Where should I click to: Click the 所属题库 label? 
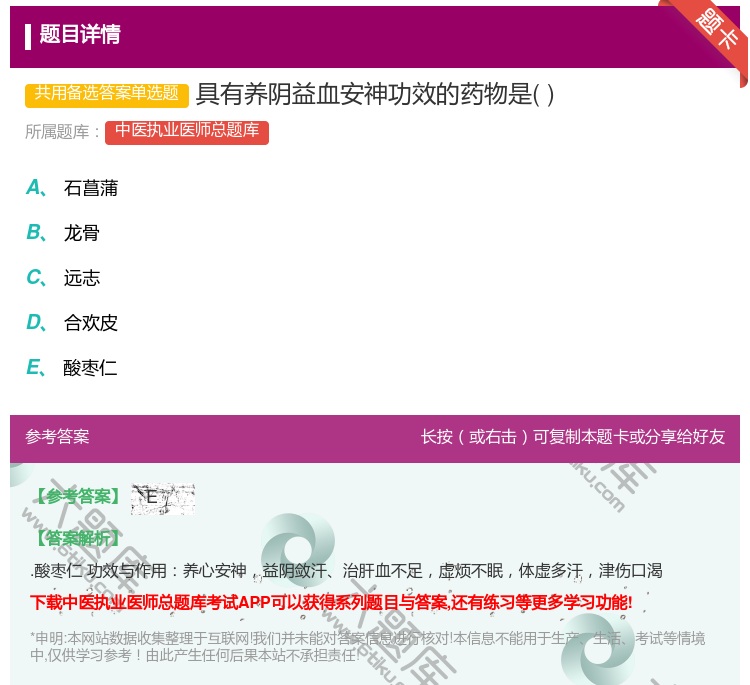pyautogui.click(x=62, y=132)
